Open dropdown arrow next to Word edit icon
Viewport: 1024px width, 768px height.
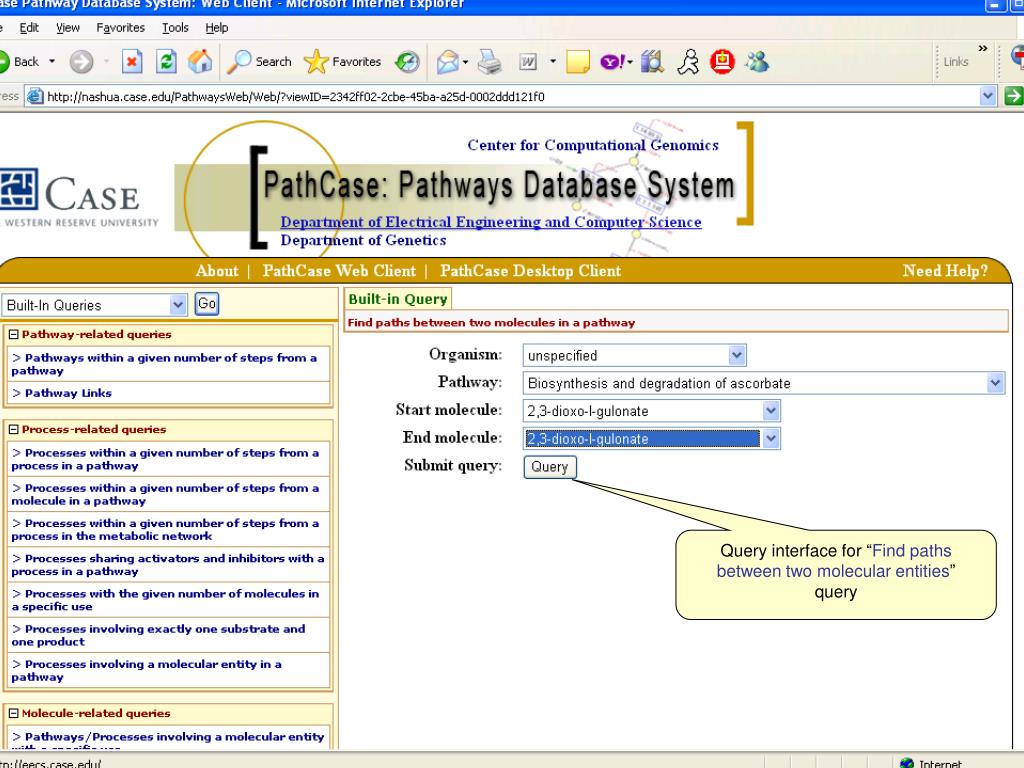click(x=553, y=61)
